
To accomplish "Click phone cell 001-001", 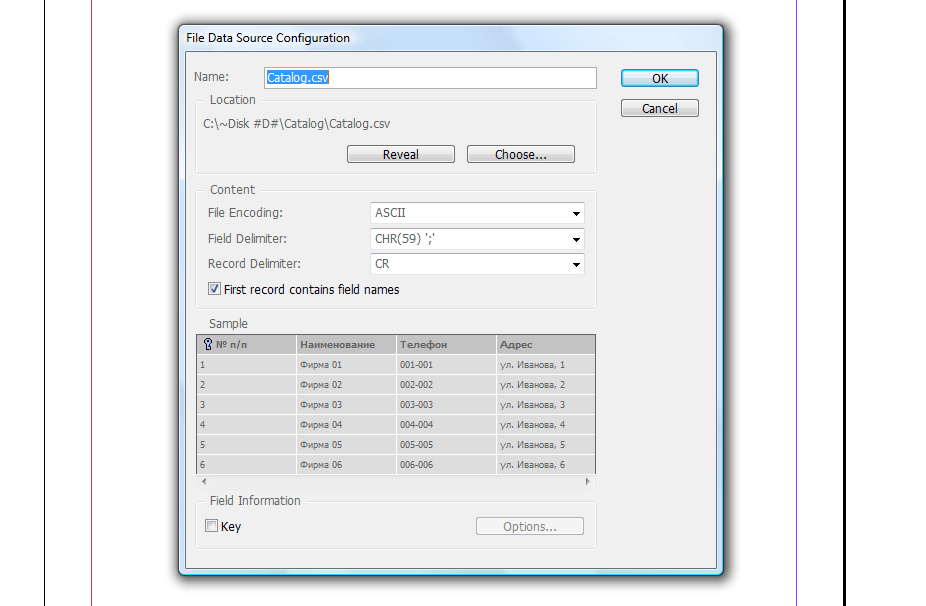I will click(x=446, y=364).
